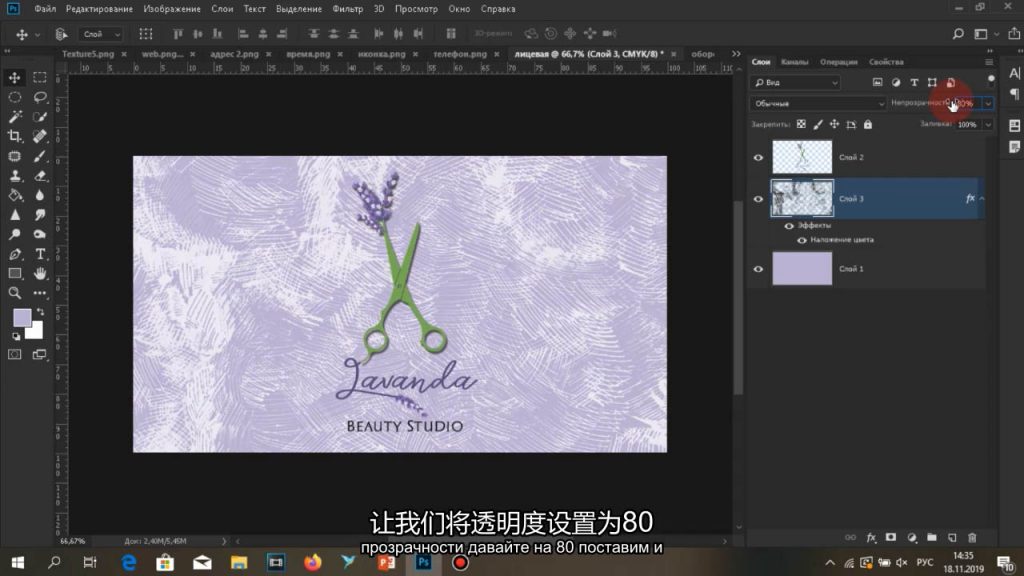The width and height of the screenshot is (1024, 576).
Task: Open the fill Заливка dropdown arrow
Action: tap(988, 125)
